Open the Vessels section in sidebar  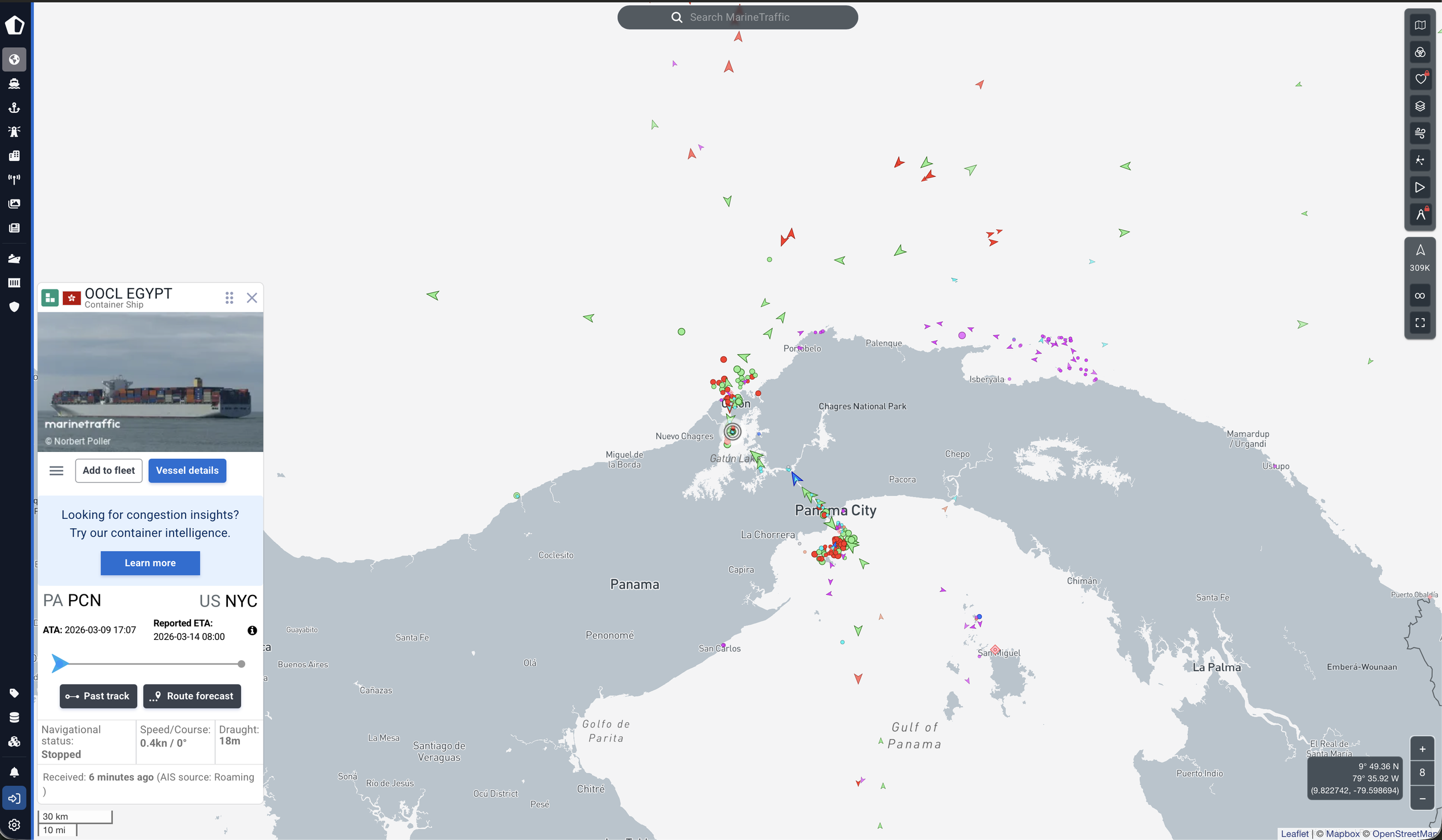coord(14,84)
